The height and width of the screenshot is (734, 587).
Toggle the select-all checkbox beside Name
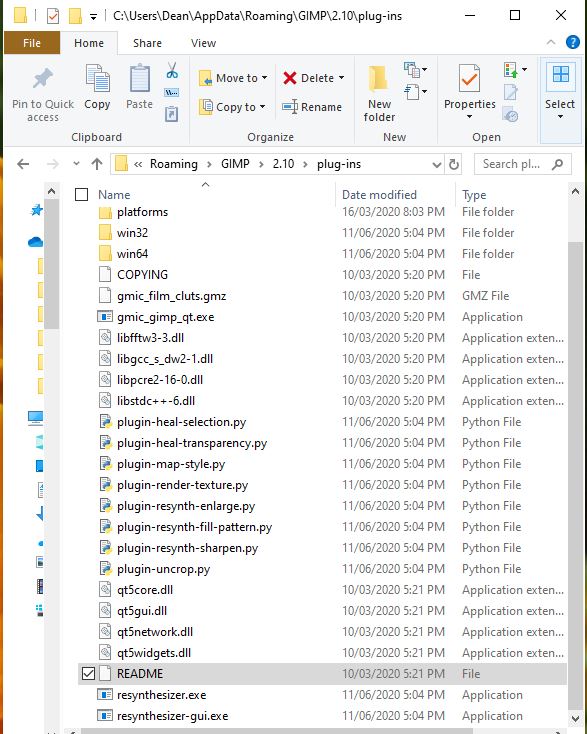tap(81, 194)
